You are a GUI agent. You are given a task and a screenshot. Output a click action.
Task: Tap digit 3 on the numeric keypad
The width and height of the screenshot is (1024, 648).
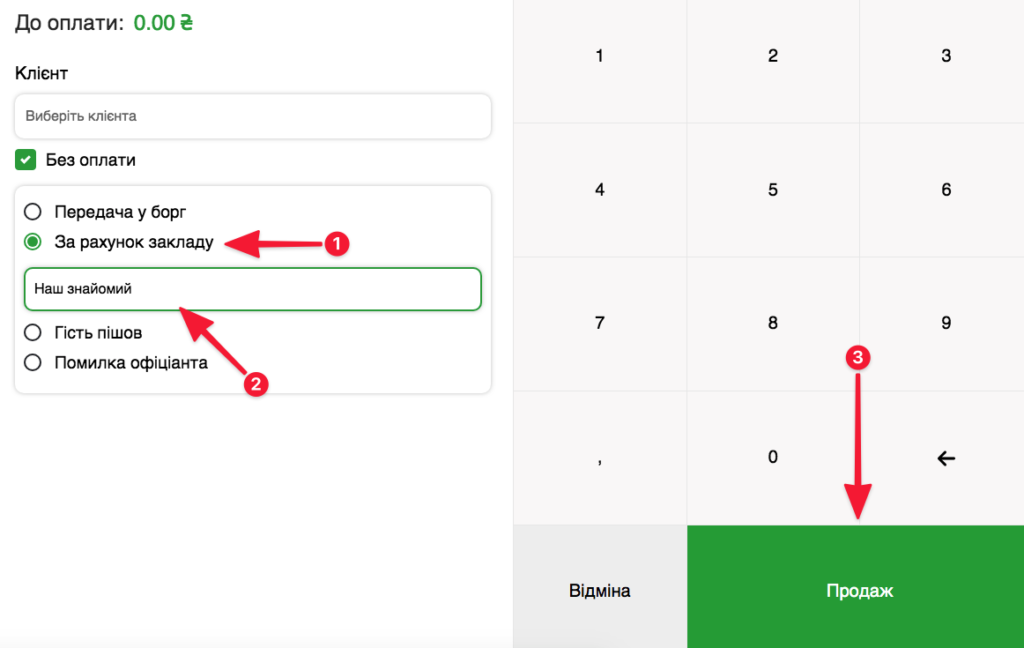pyautogui.click(x=946, y=57)
